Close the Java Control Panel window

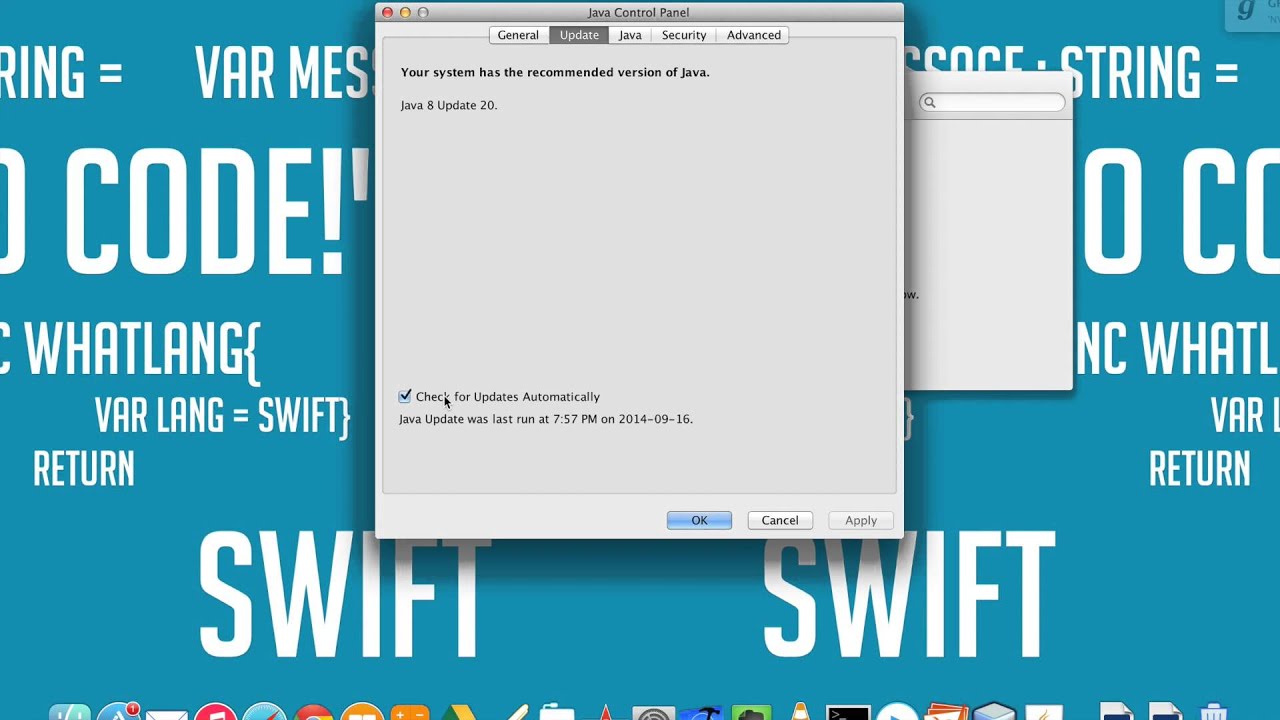(387, 12)
